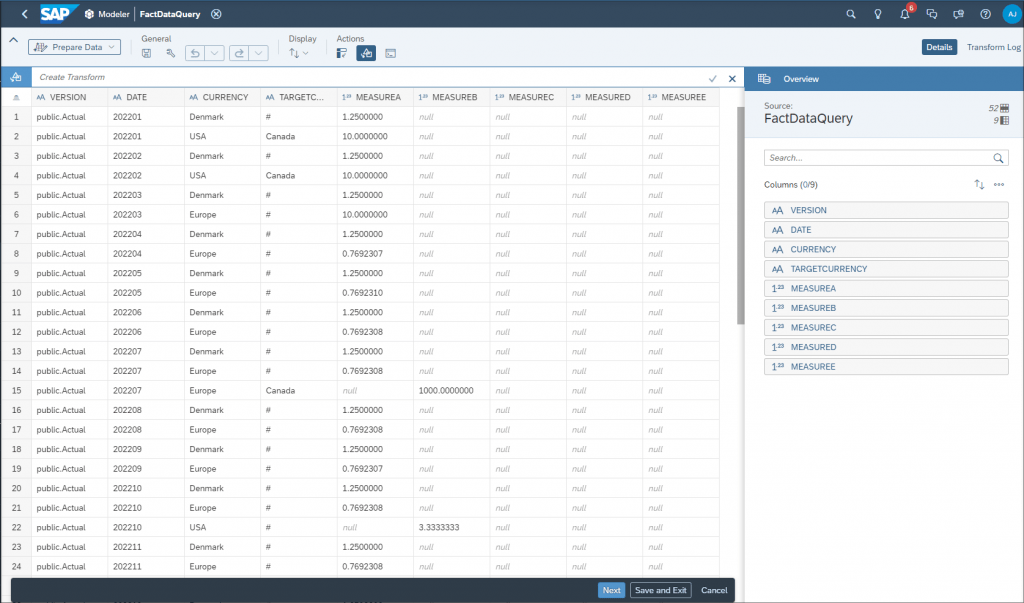Open the wrench settings icon under General
Image resolution: width=1024 pixels, height=603 pixels.
point(170,54)
